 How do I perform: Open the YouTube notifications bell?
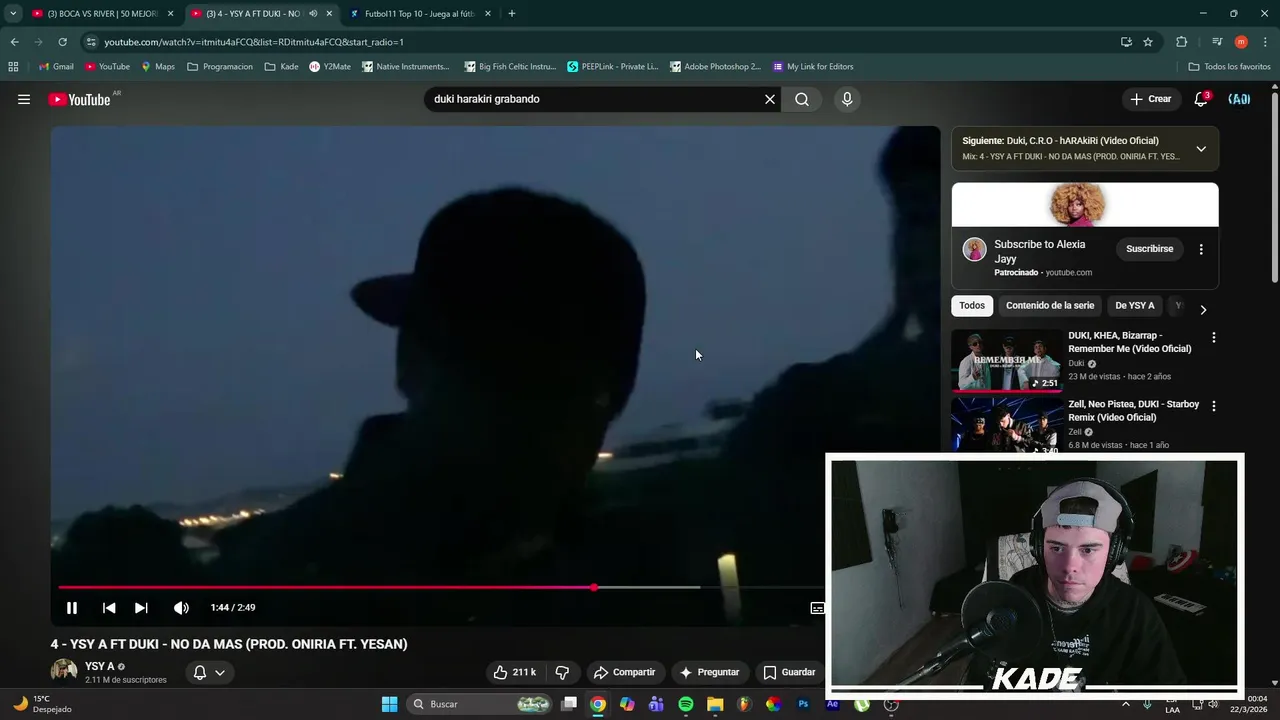[x=1201, y=99]
